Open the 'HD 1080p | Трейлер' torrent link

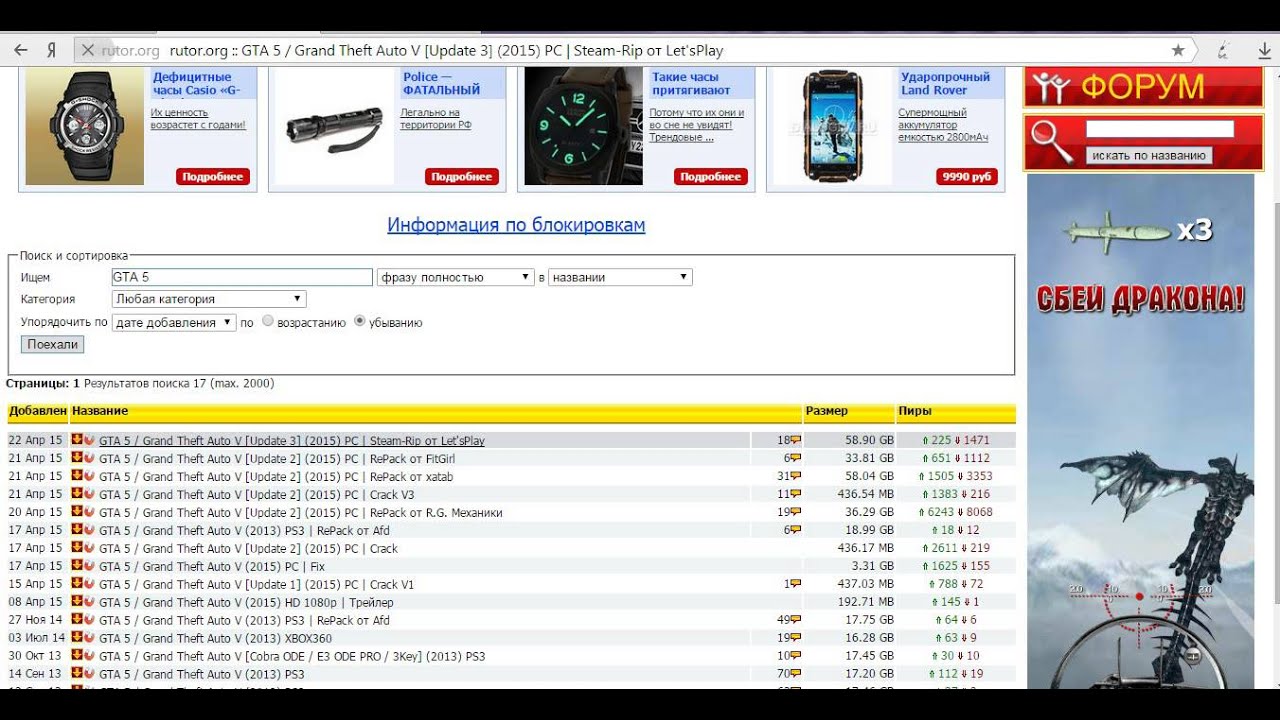click(246, 603)
